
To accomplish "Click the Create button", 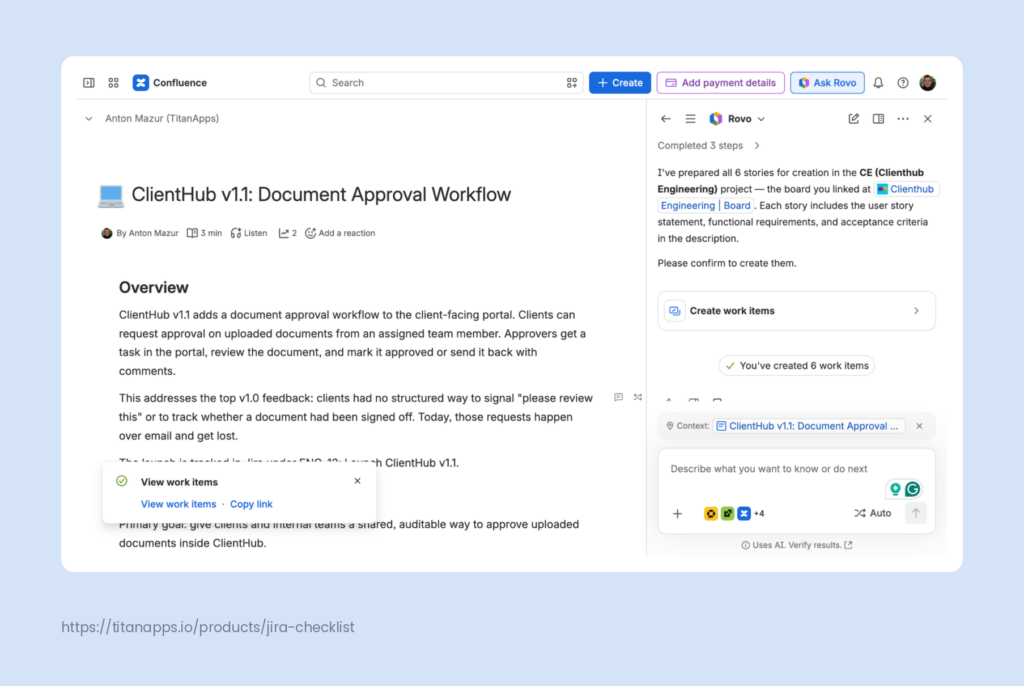I will (x=620, y=83).
